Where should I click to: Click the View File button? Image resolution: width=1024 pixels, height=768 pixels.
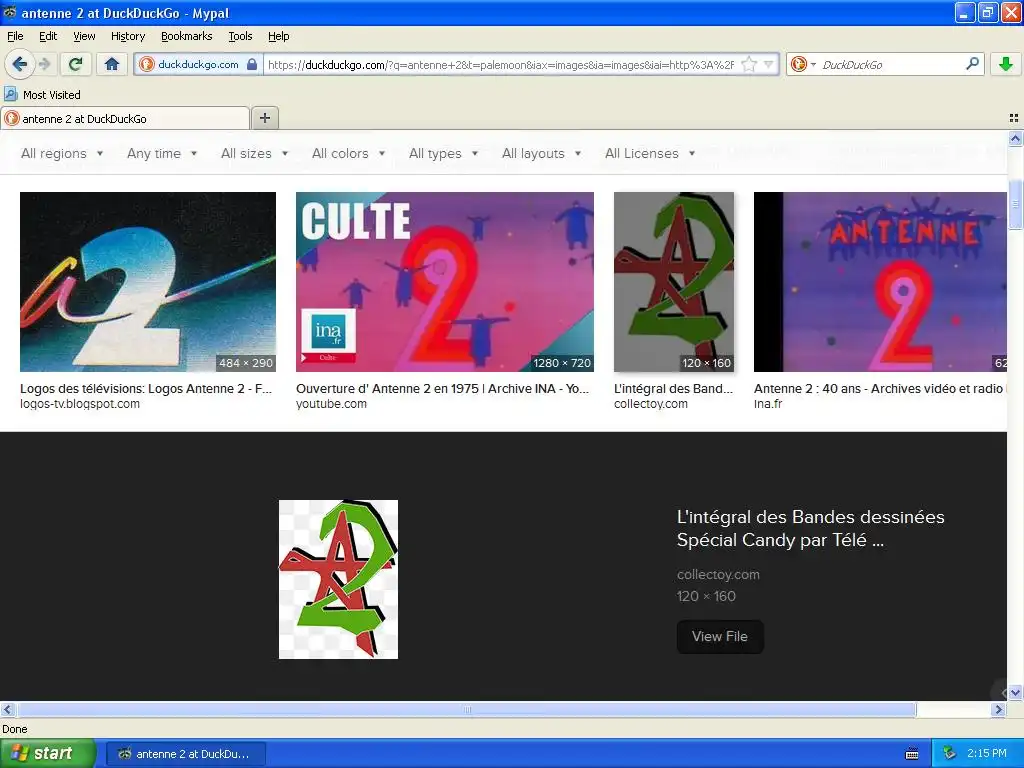tap(720, 636)
